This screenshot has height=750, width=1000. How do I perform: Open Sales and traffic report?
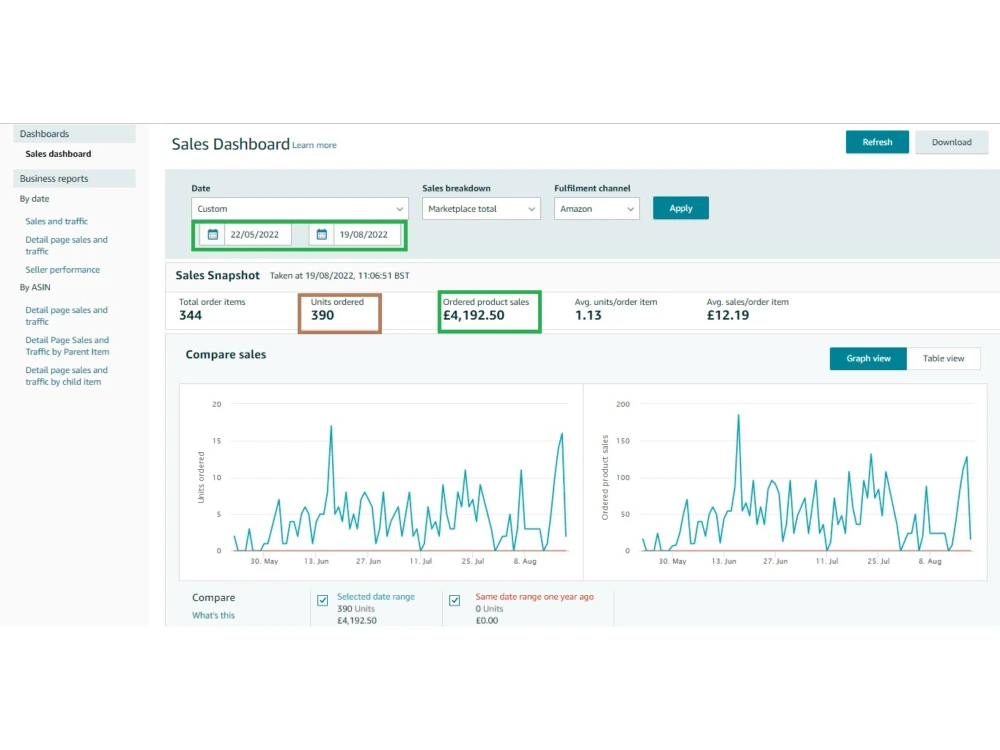coord(57,221)
